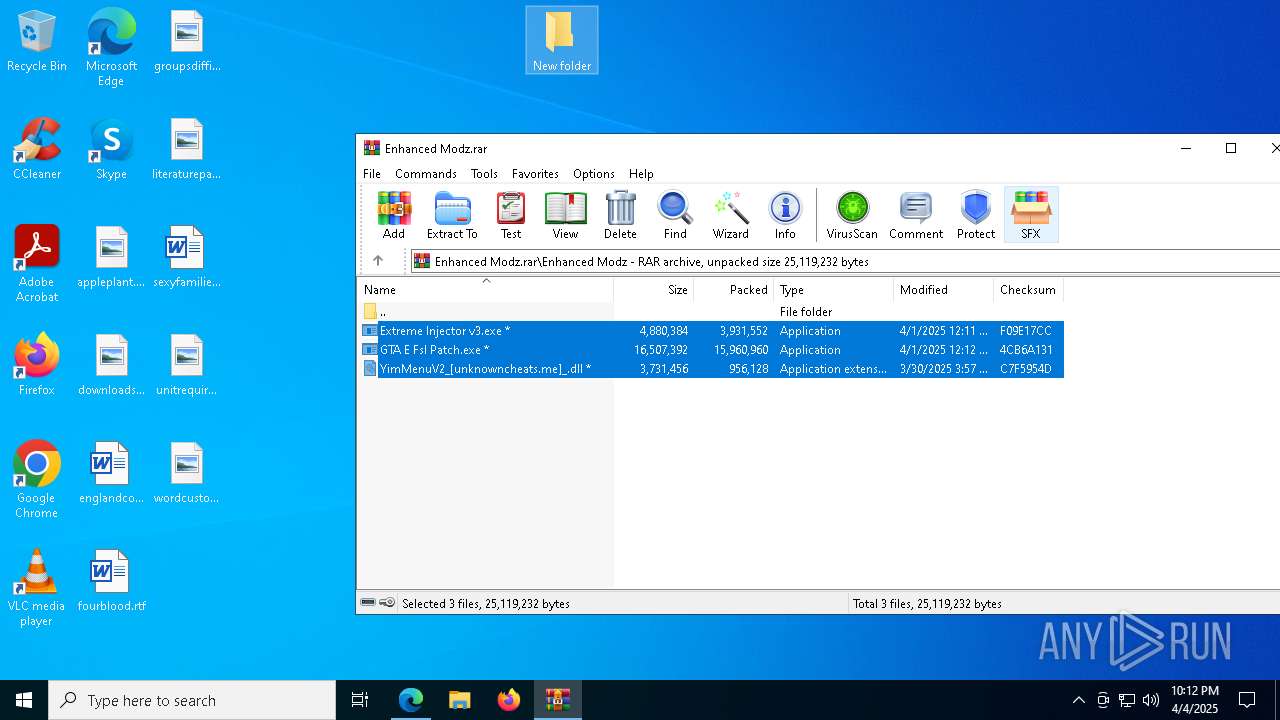Select the literaturepa... desktop file
The image size is (1280, 720).
pyautogui.click(x=187, y=149)
